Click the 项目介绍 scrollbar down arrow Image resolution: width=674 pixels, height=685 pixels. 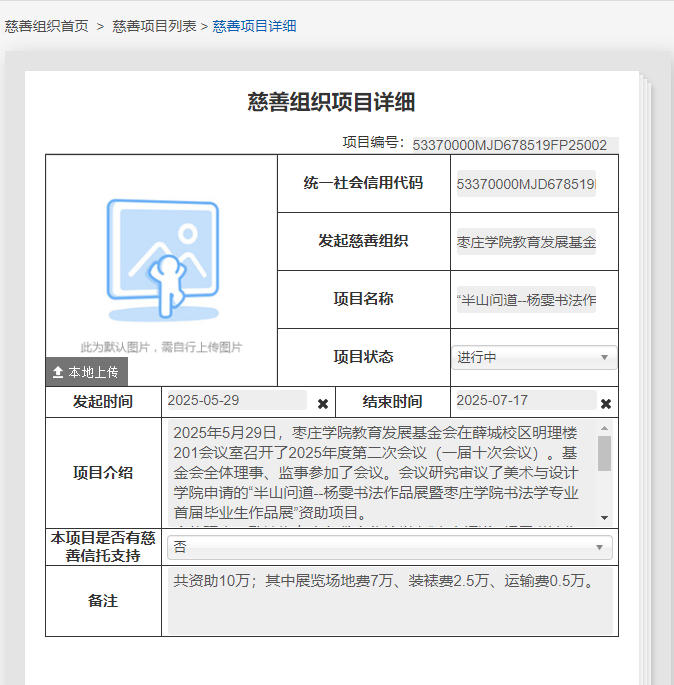click(x=605, y=518)
